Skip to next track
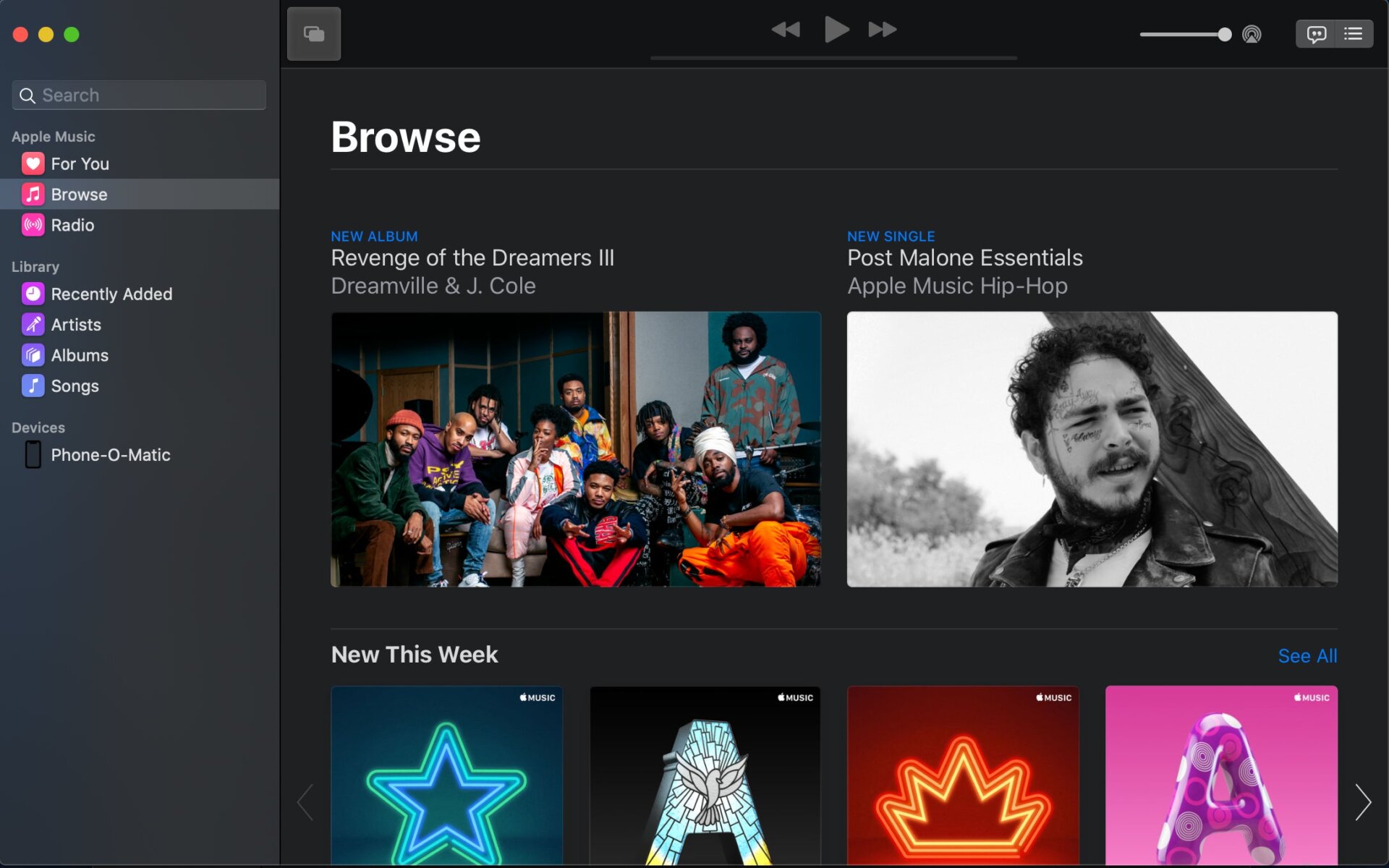Viewport: 1389px width, 868px height. pyautogui.click(x=882, y=29)
